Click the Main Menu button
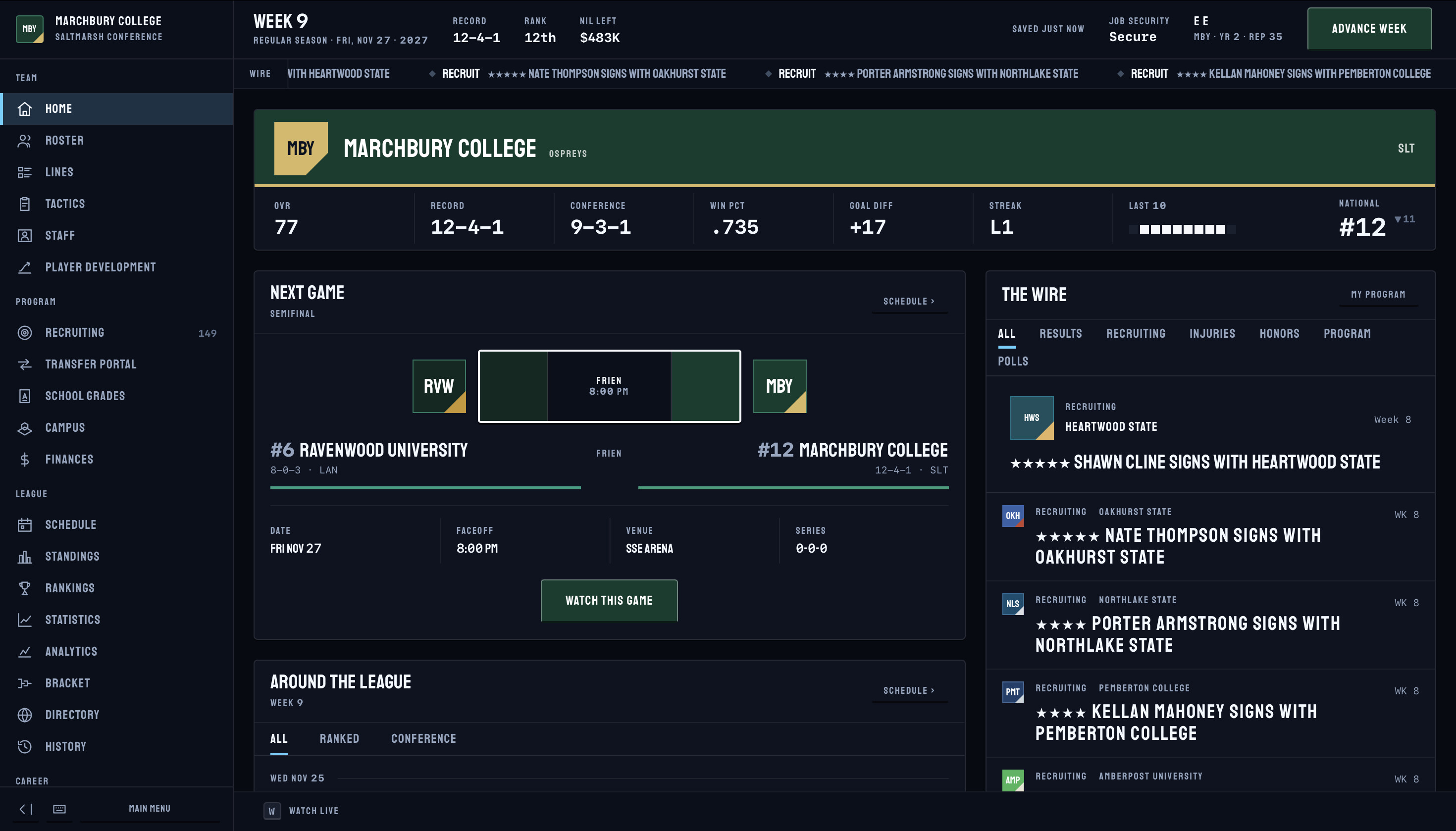This screenshot has width=1456, height=831. coord(150,809)
